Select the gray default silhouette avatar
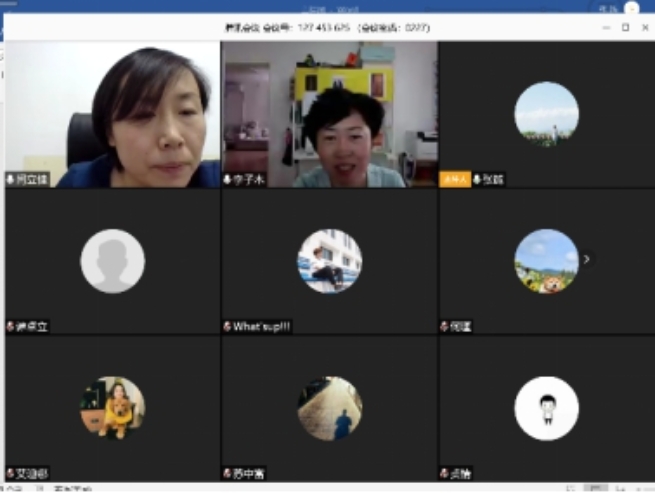 click(x=112, y=261)
